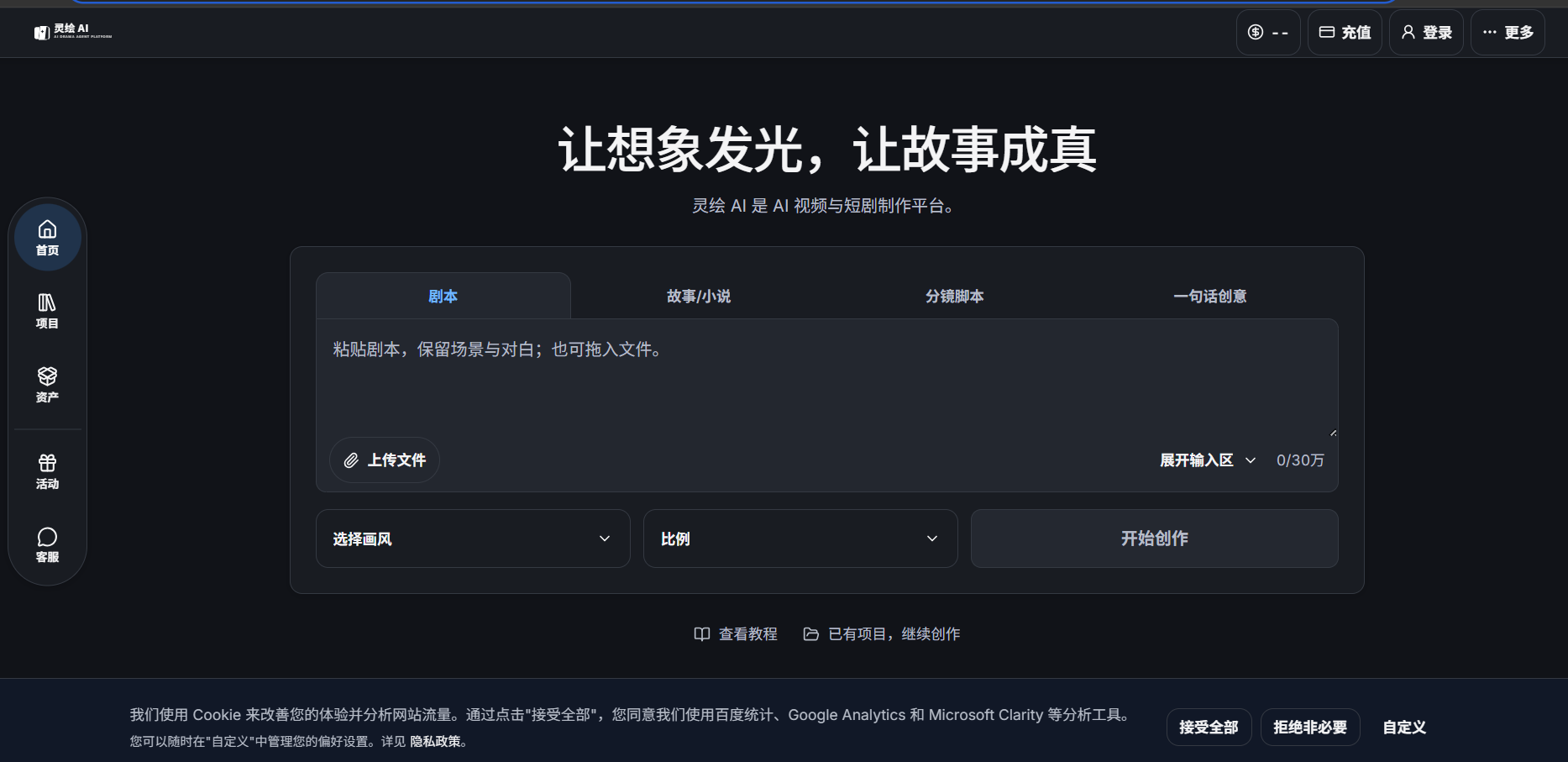Switch to the 故事/小说 tab

(699, 296)
